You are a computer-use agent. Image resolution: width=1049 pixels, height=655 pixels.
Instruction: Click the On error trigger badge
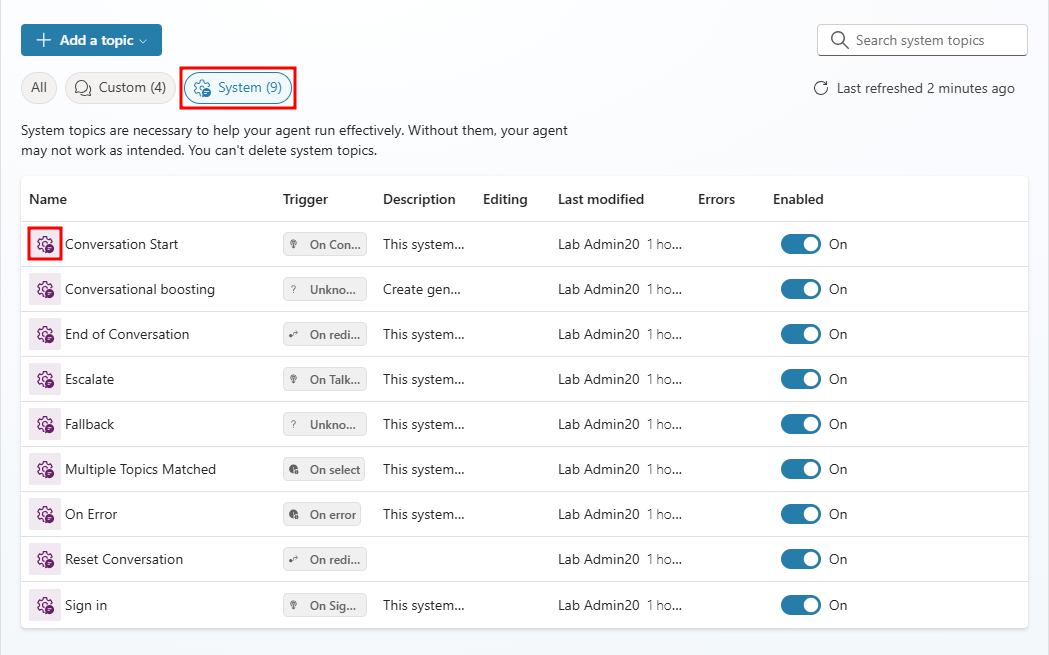[322, 514]
